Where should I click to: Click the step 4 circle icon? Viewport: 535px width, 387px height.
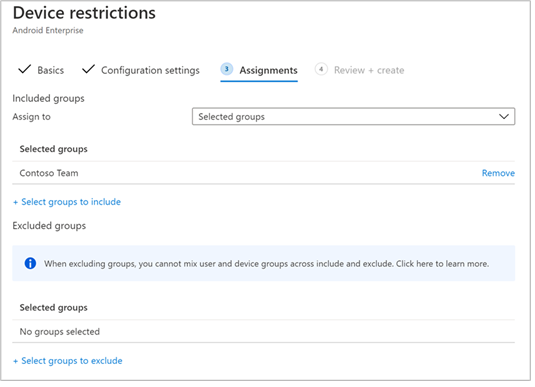321,69
